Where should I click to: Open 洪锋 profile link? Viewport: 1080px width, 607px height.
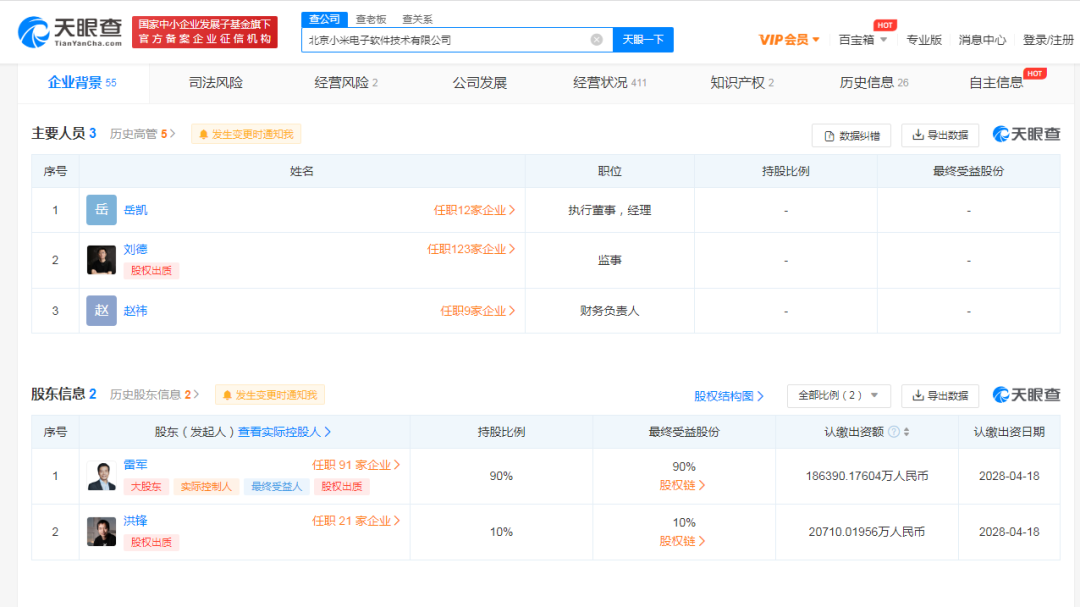136,521
